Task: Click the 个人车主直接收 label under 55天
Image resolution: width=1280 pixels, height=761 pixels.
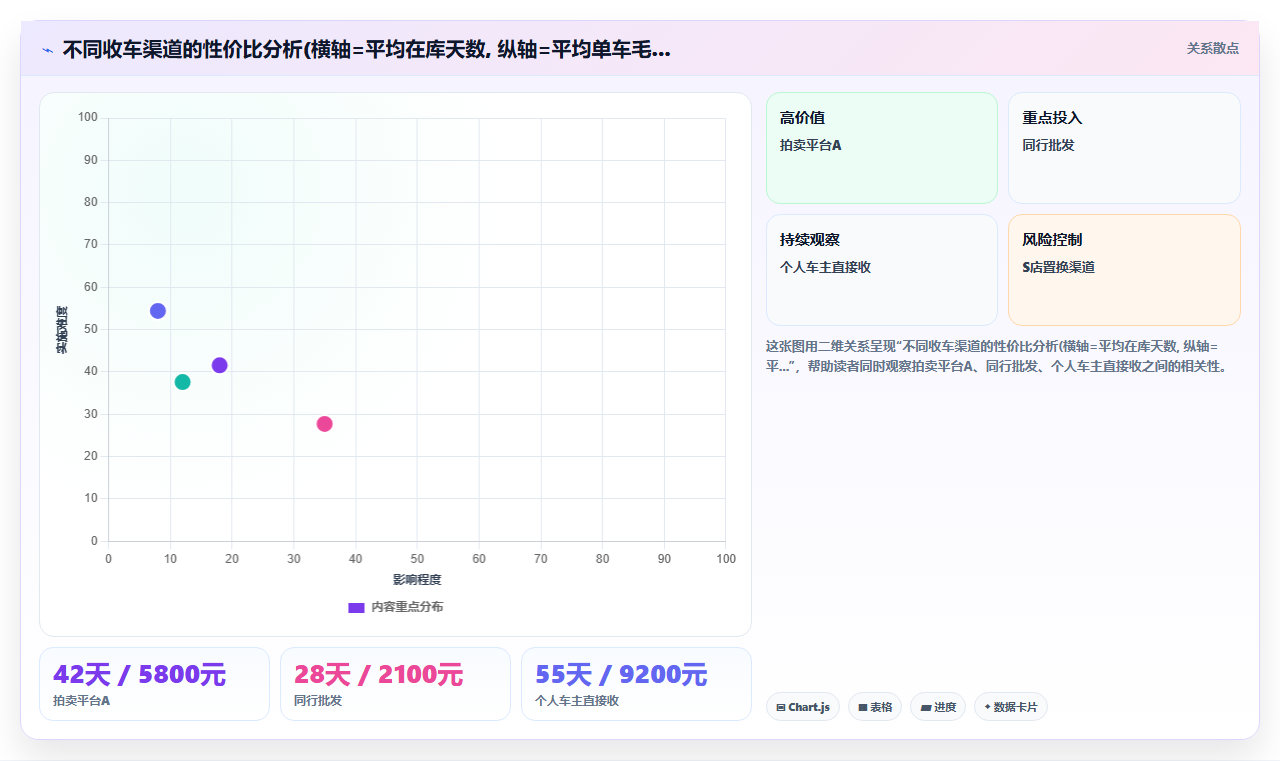Action: [x=577, y=701]
